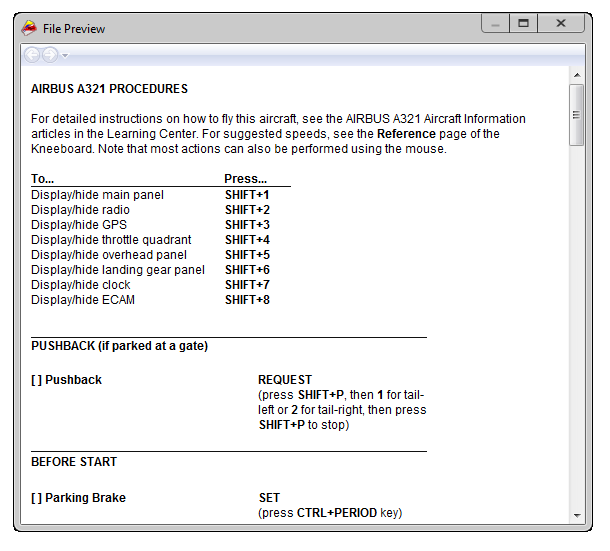This screenshot has height=551, width=610.
Task: Click the scrollbar down arrow
Action: pos(577,516)
